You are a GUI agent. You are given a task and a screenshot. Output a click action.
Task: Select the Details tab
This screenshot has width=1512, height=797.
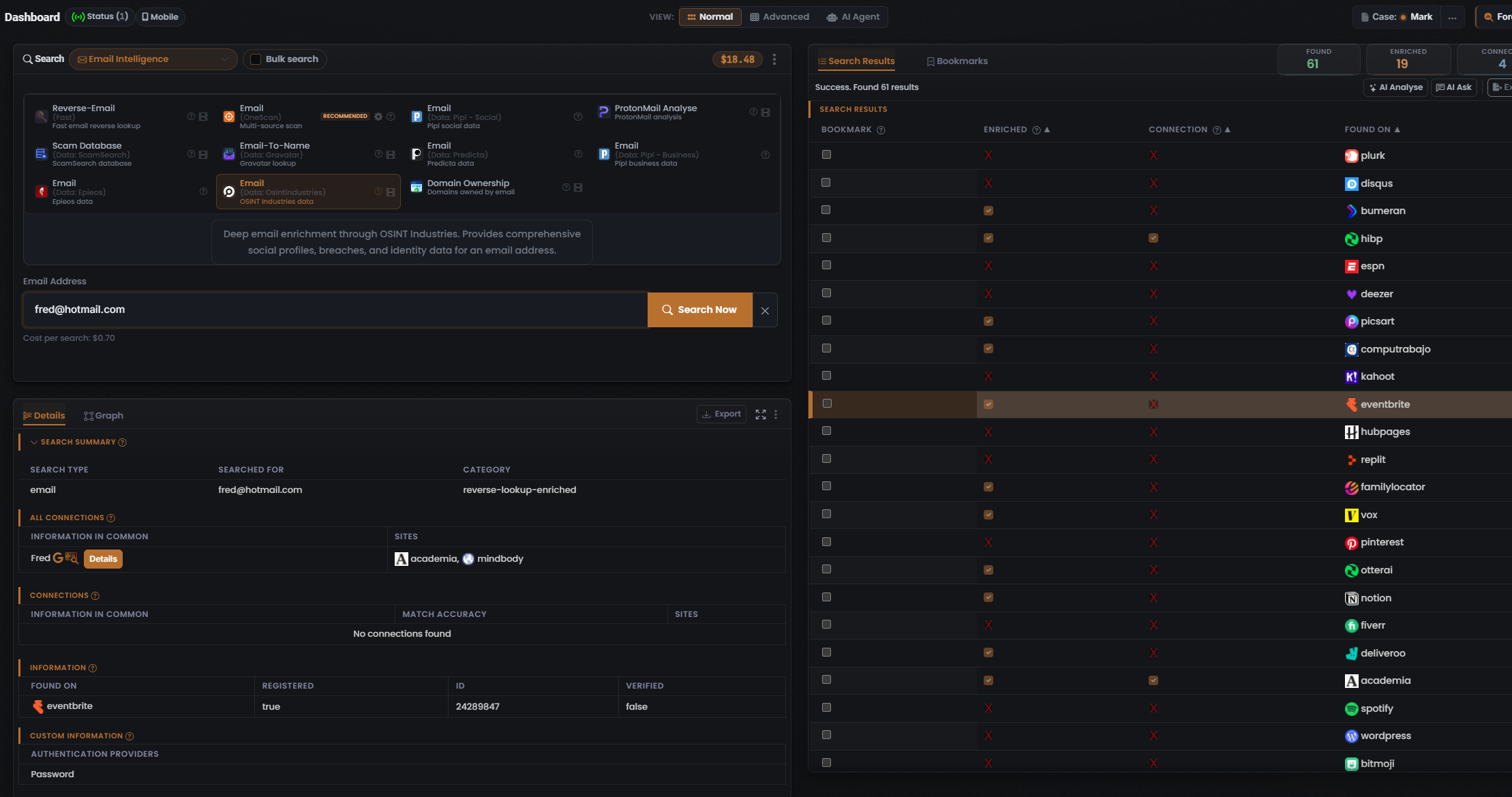pos(44,416)
